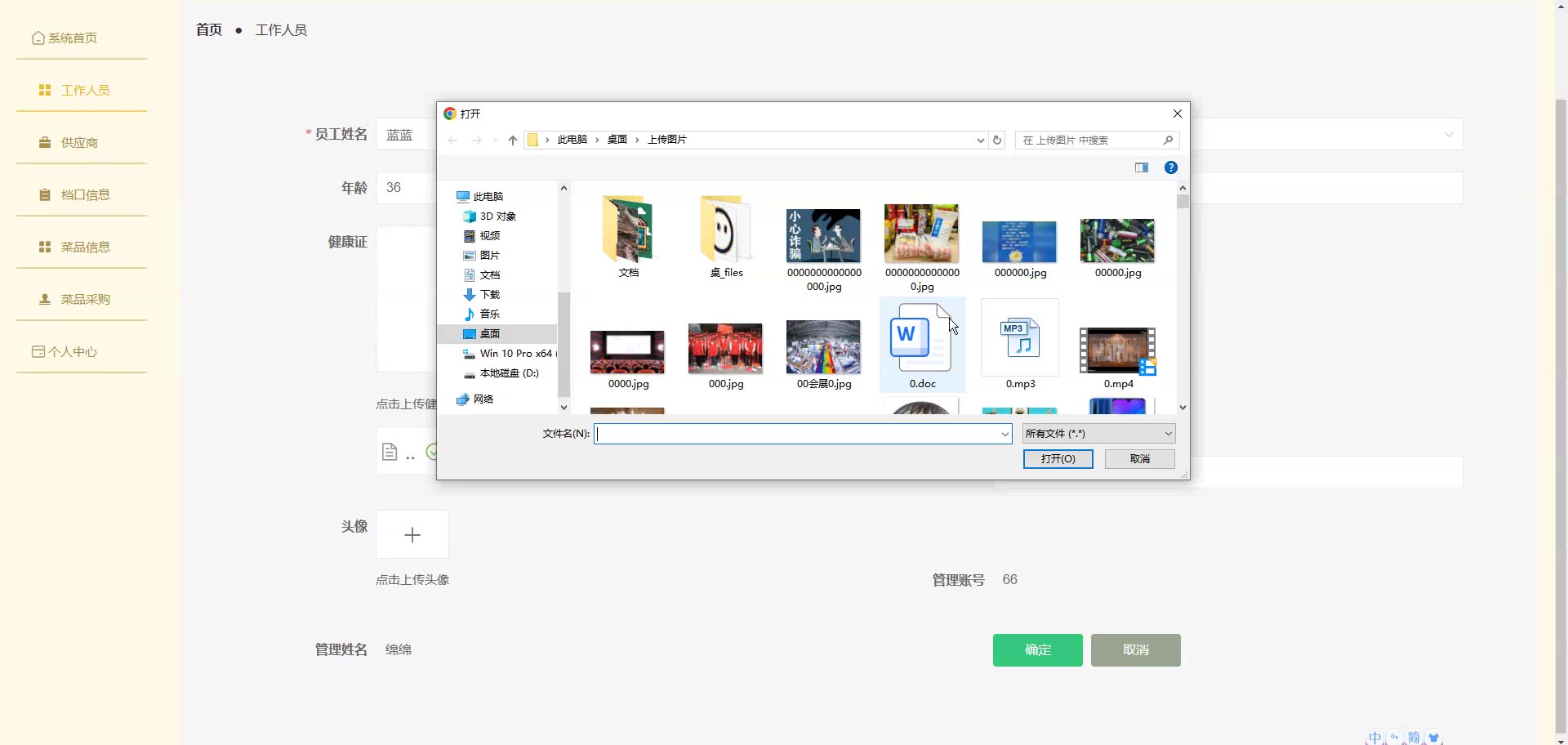This screenshot has height=745, width=1568.
Task: Click 此电脑 in address breadcrumb
Action: click(x=572, y=140)
